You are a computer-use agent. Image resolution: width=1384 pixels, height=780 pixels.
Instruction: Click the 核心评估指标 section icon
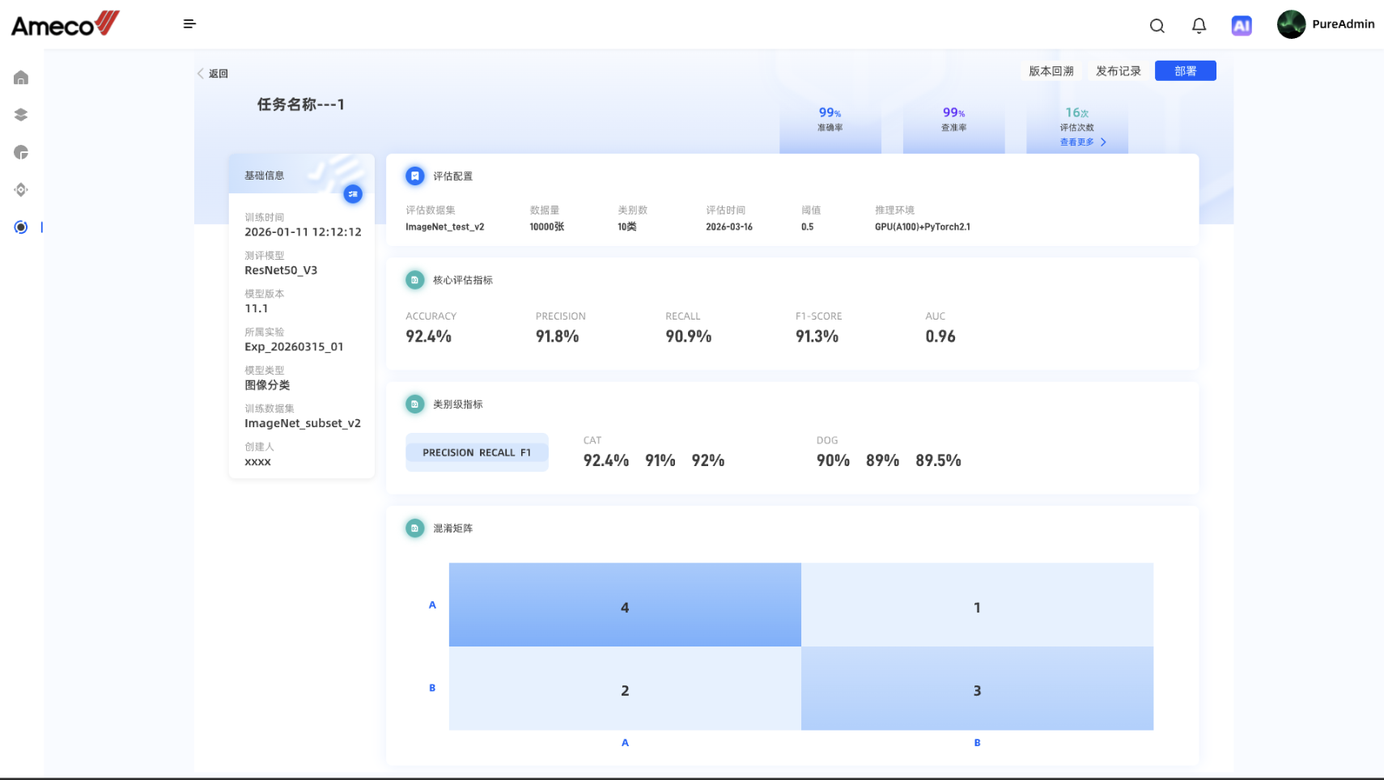point(415,280)
